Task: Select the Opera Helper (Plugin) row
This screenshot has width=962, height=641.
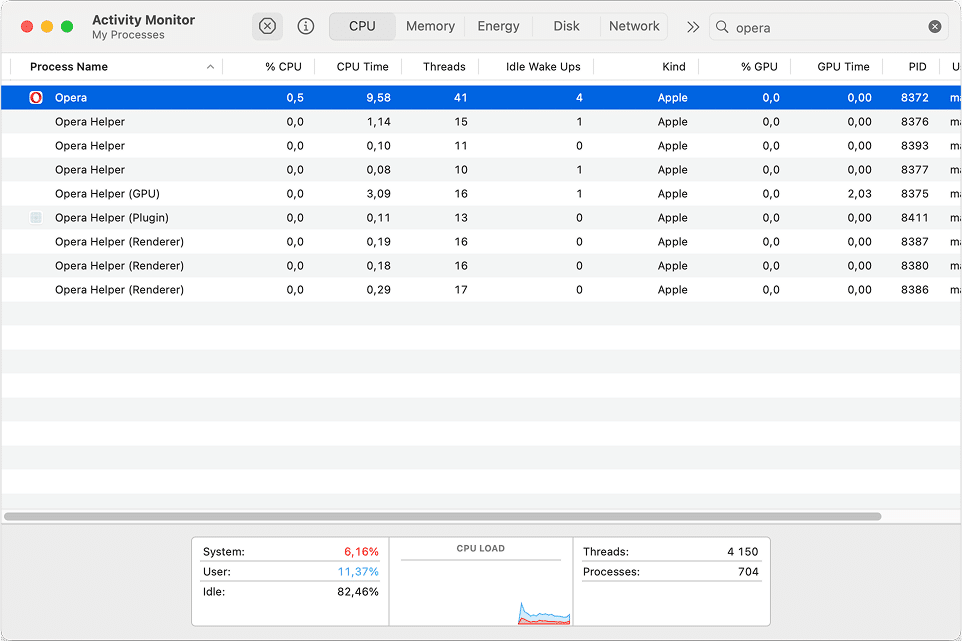Action: point(481,218)
